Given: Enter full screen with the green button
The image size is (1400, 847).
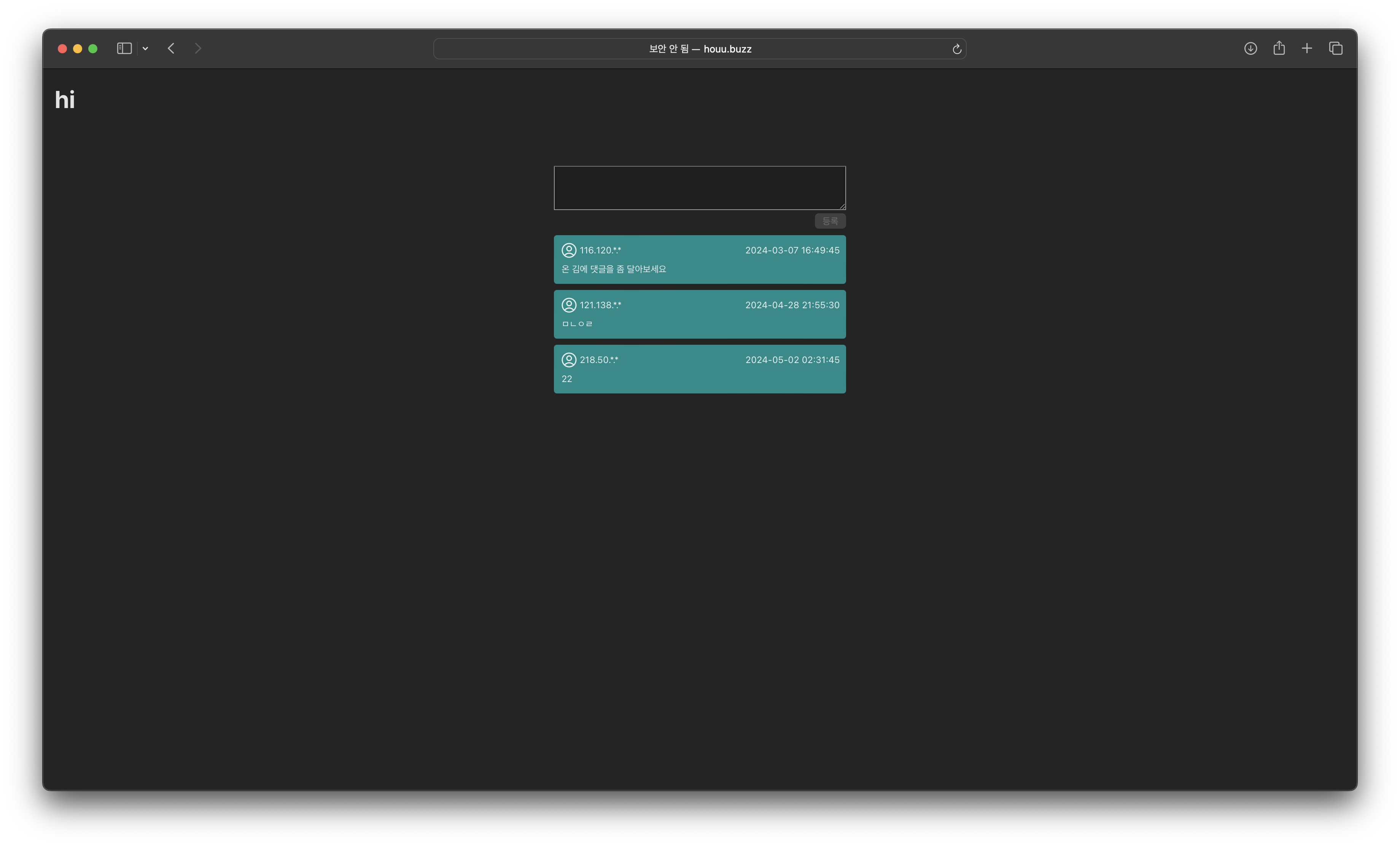Looking at the screenshot, I should pyautogui.click(x=93, y=49).
